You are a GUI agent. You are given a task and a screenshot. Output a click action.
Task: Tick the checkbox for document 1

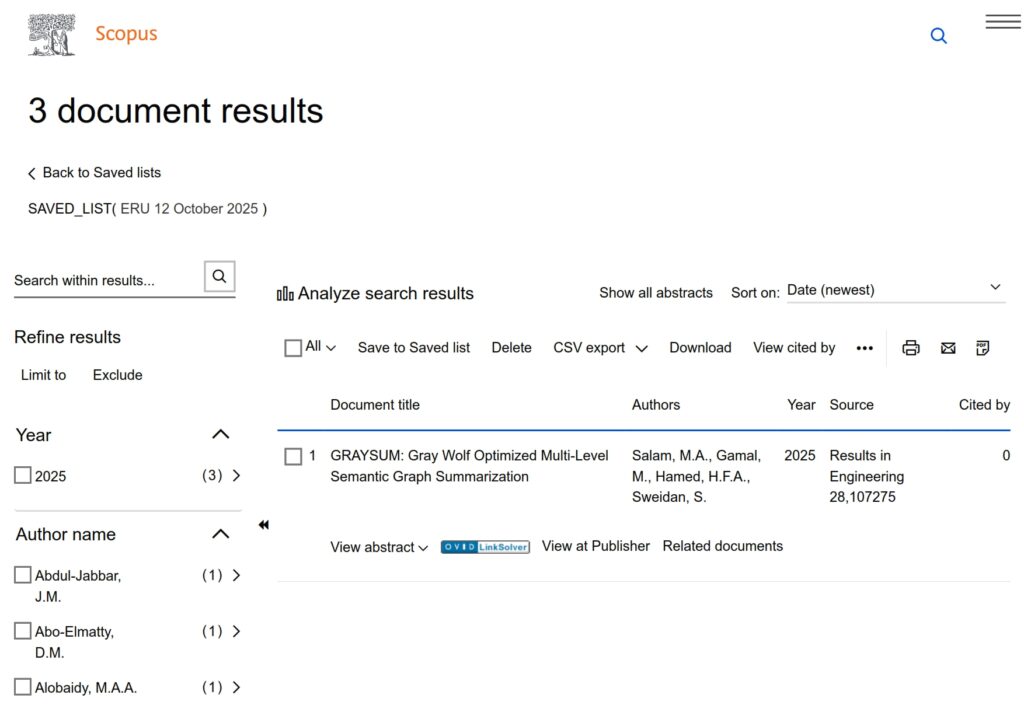[293, 457]
